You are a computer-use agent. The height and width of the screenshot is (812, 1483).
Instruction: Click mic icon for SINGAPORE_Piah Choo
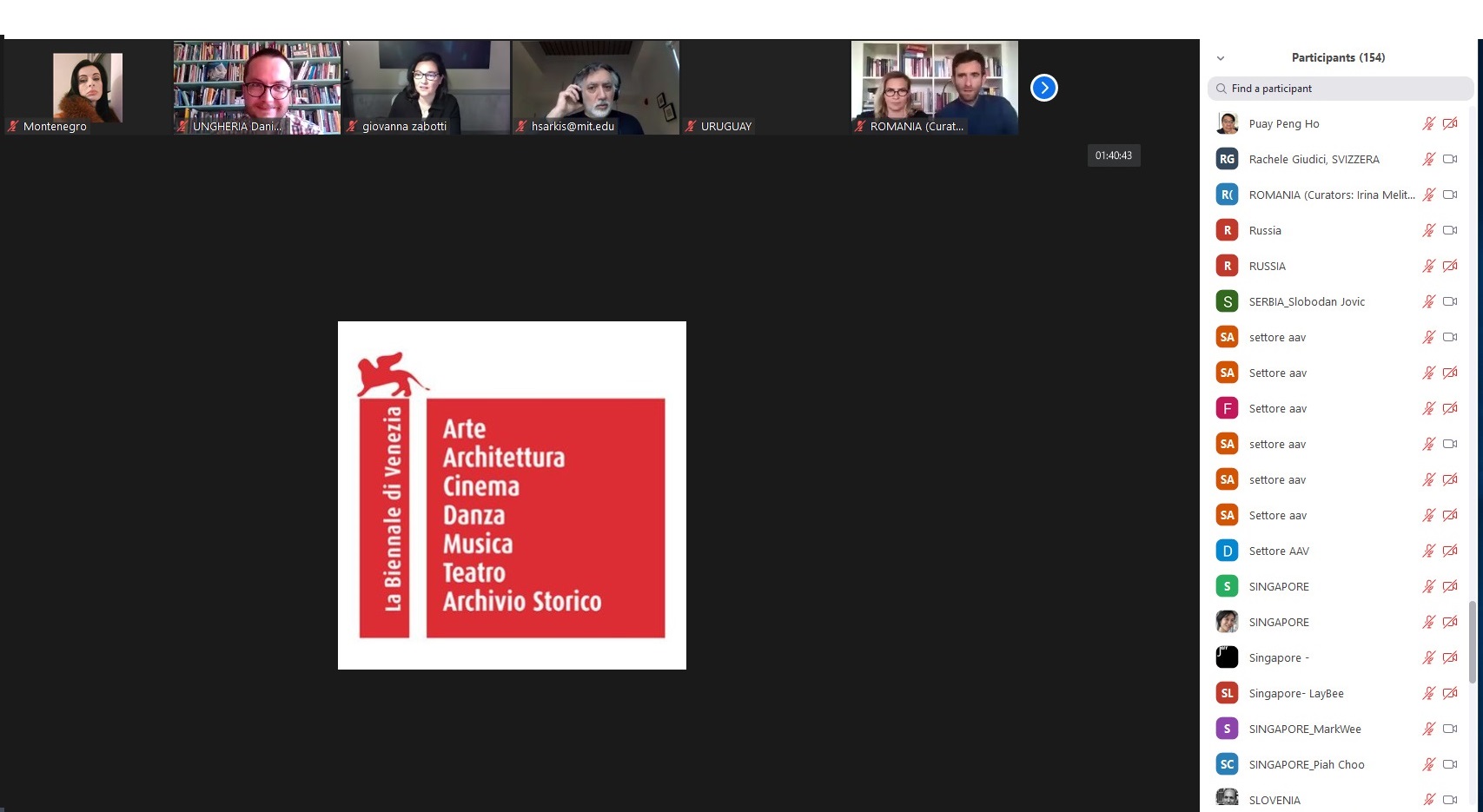pos(1428,764)
